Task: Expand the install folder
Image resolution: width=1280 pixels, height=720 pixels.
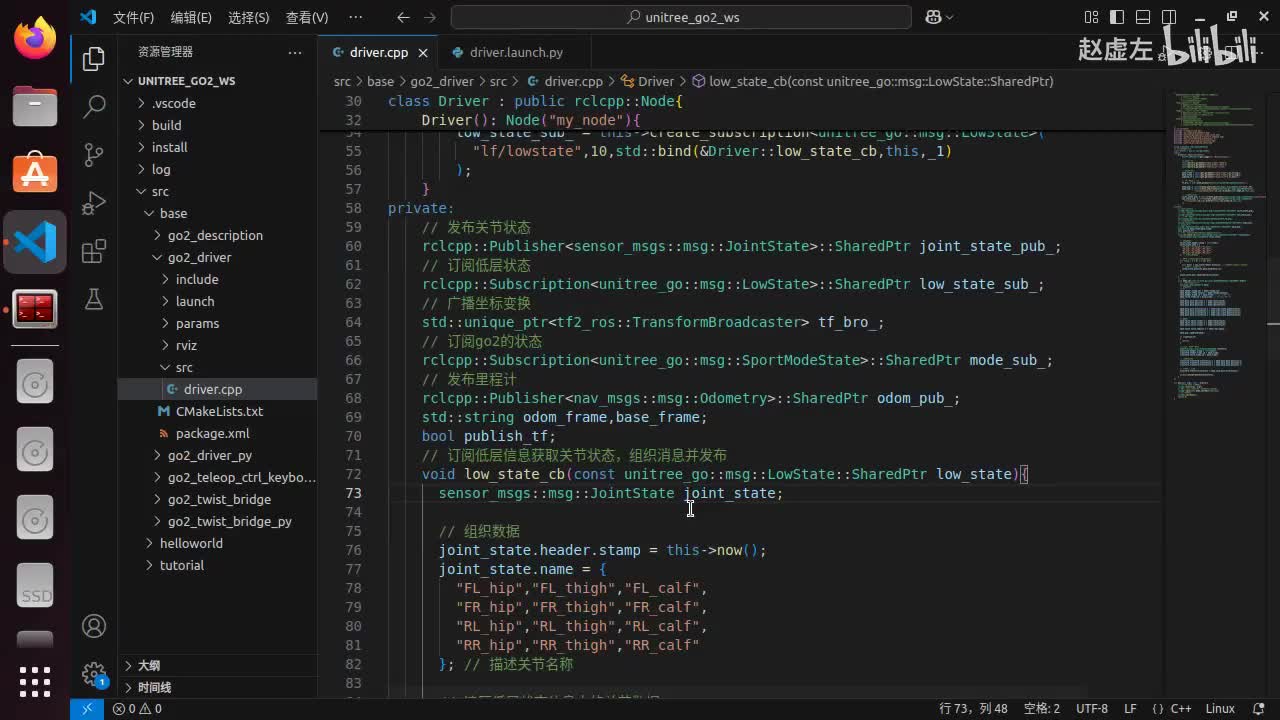Action: pyautogui.click(x=218, y=147)
